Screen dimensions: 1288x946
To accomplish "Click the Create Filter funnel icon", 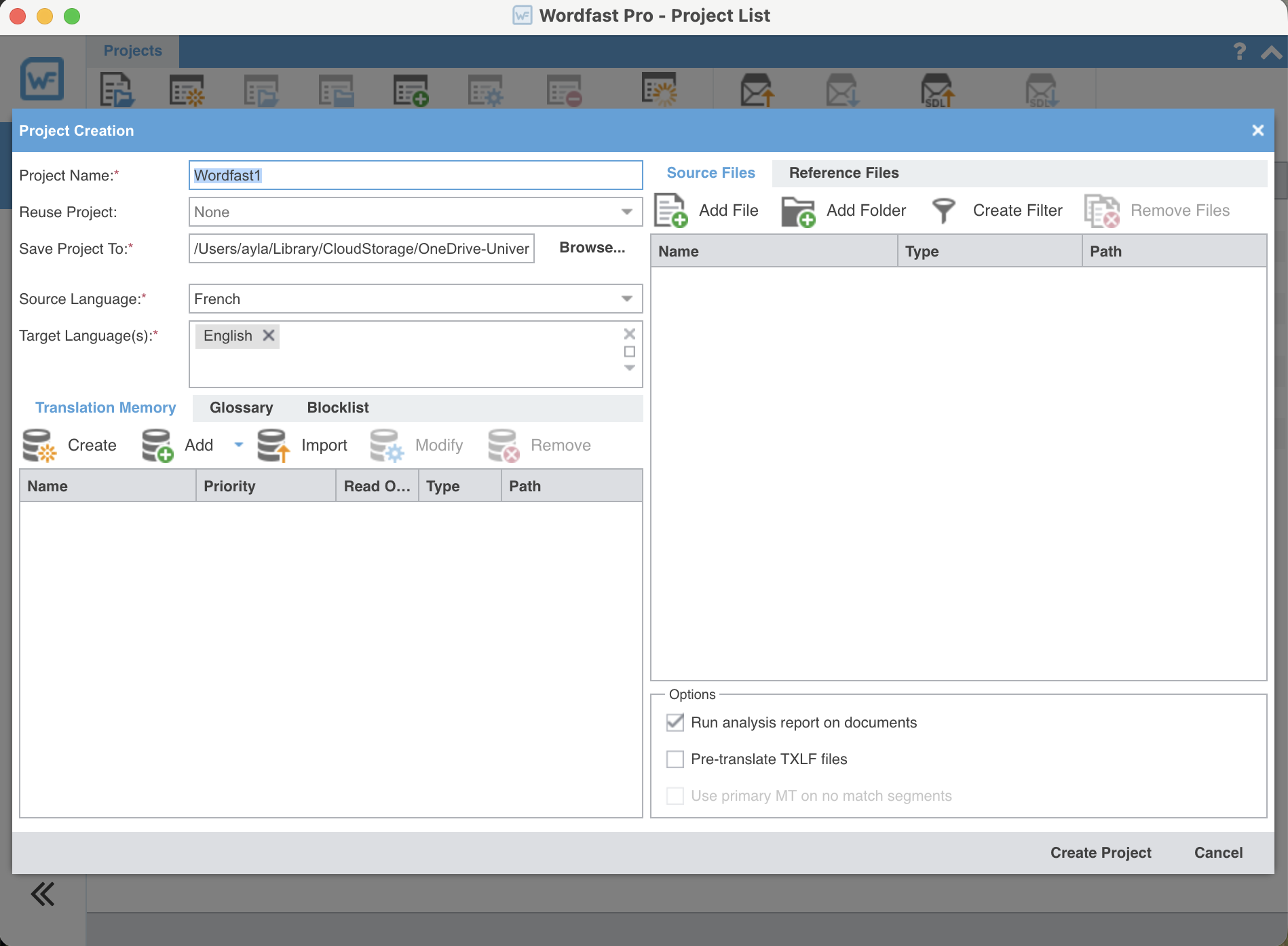I will 943,210.
